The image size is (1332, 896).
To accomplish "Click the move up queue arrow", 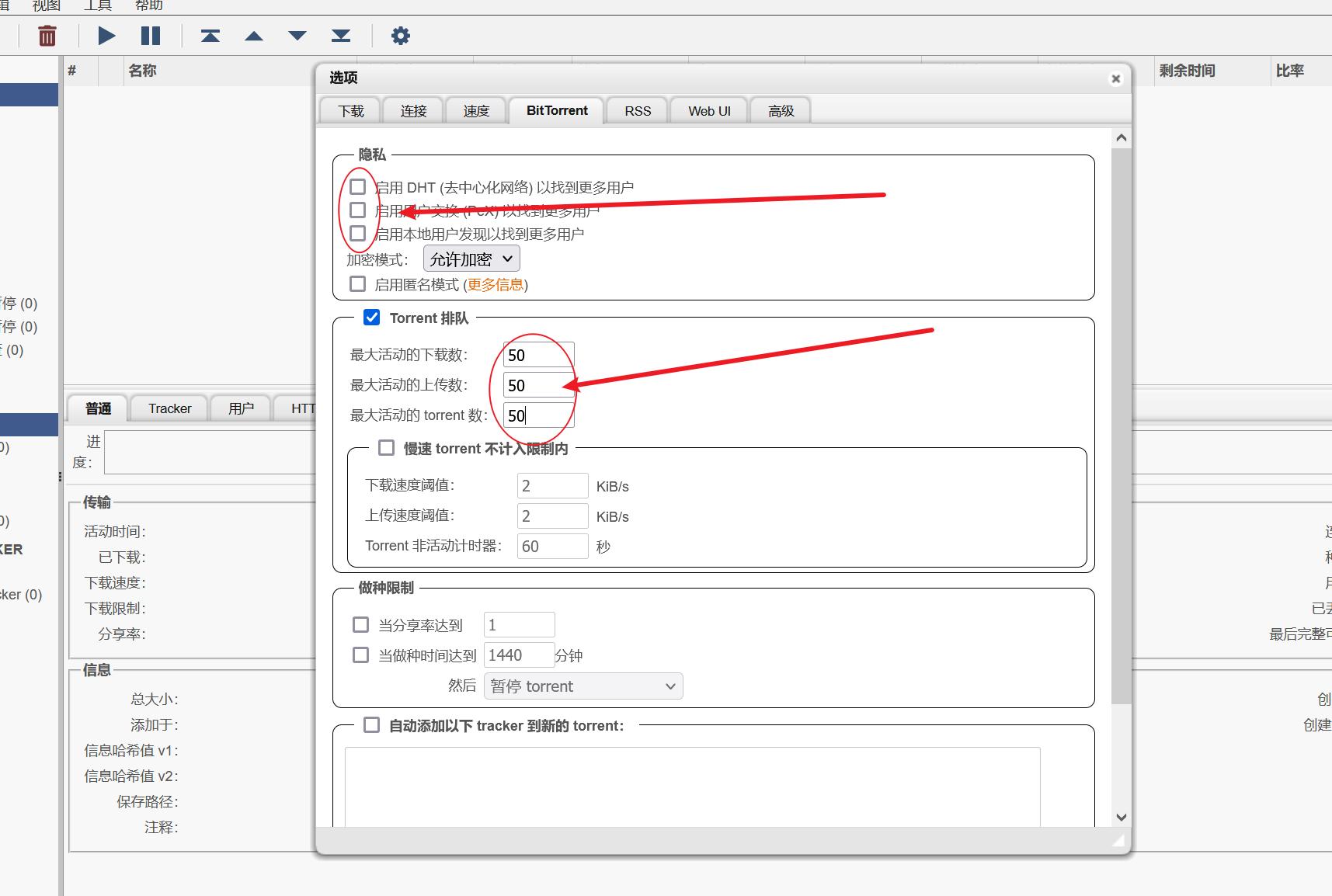I will click(x=254, y=36).
